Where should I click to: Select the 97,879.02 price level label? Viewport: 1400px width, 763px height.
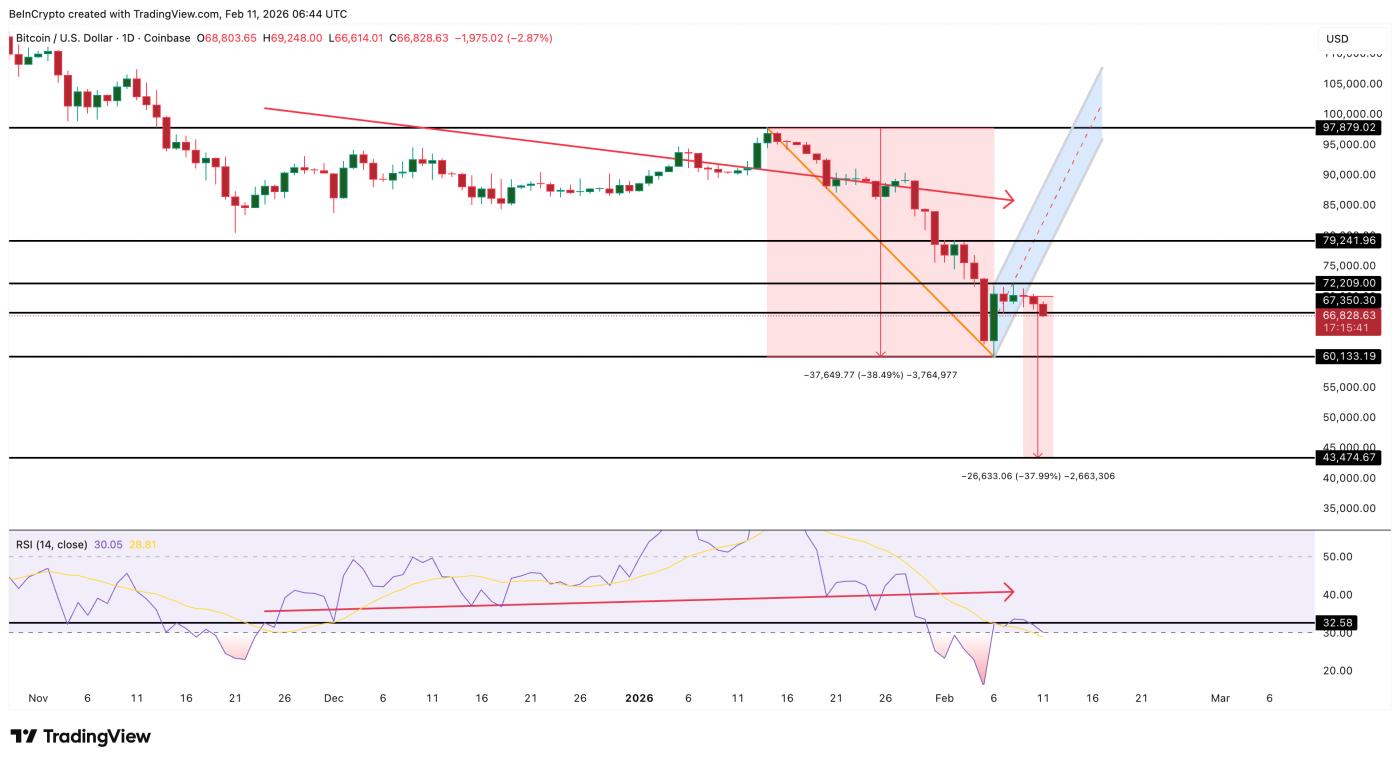click(x=1349, y=128)
